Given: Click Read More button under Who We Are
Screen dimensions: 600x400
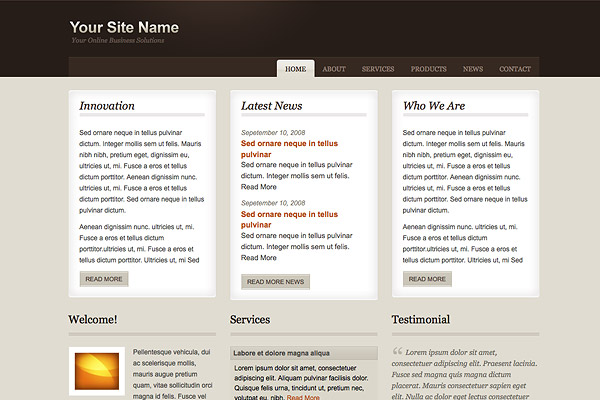Looking at the screenshot, I should pos(427,279).
